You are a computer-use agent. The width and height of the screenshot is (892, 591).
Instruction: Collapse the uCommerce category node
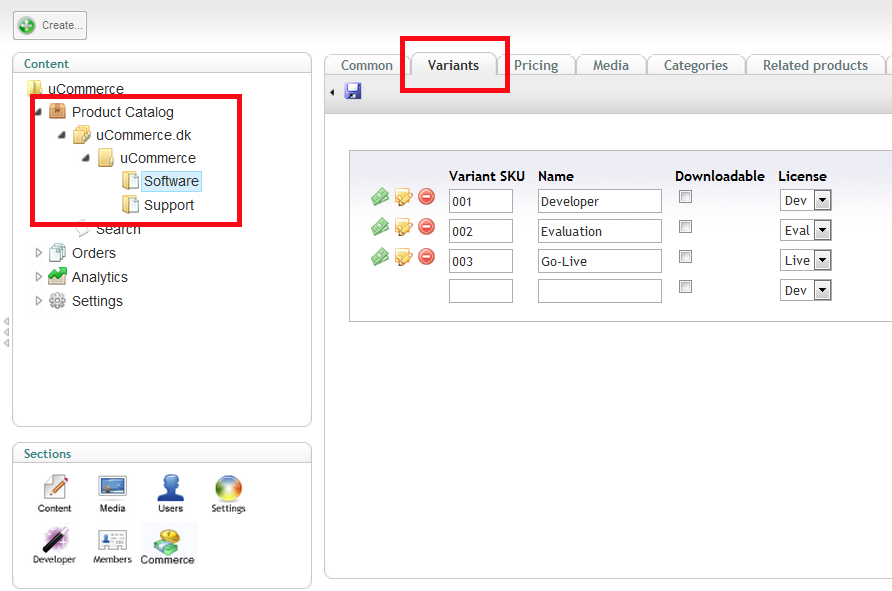click(85, 158)
